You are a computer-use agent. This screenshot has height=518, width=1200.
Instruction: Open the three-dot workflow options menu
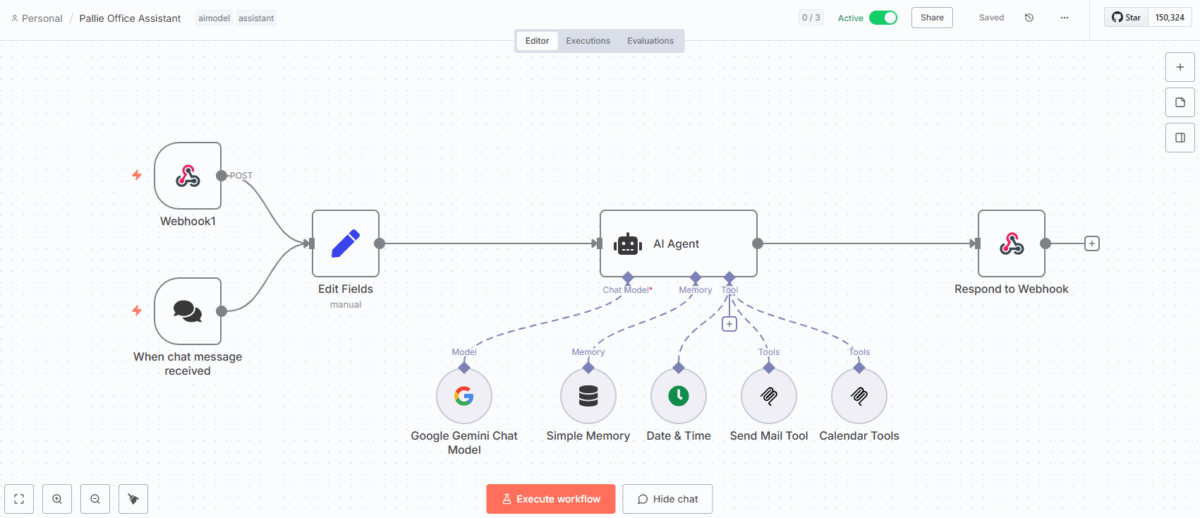coord(1064,18)
